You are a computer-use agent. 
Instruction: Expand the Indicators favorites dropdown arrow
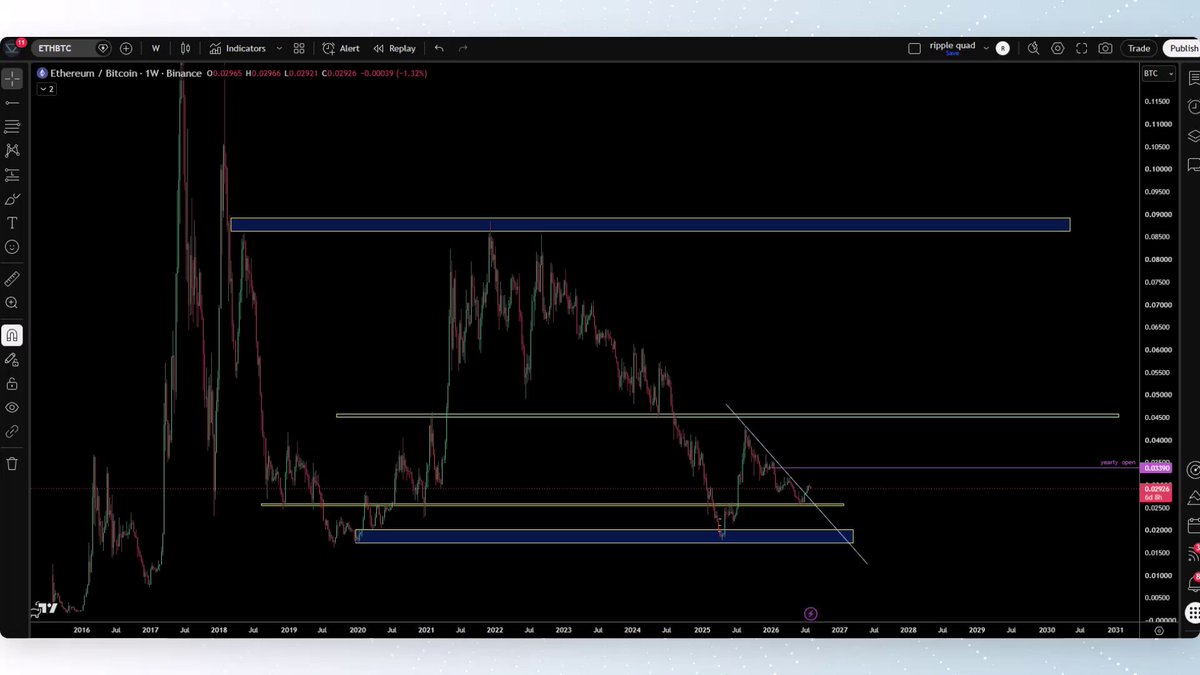279,48
